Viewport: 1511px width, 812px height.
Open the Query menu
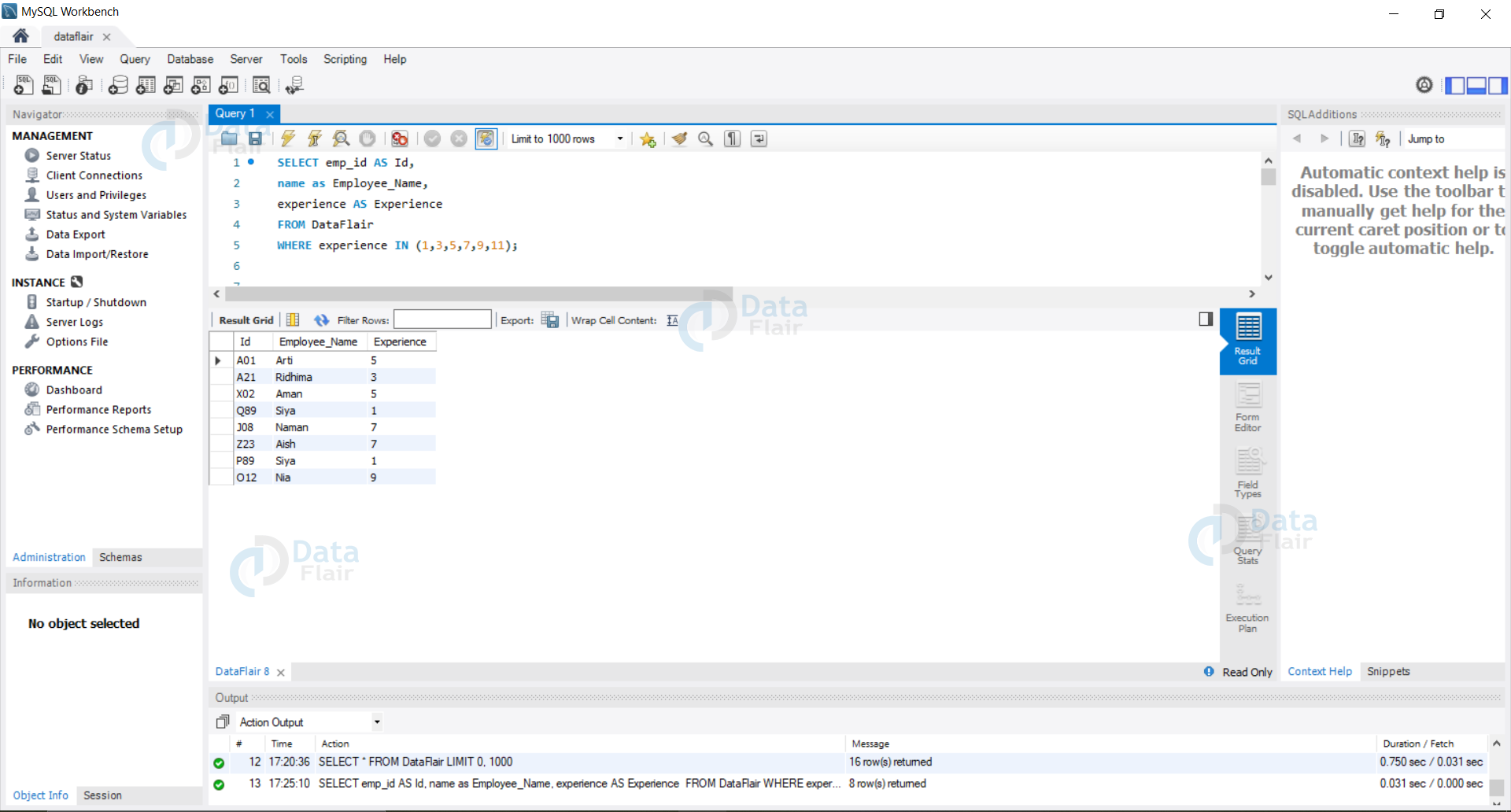[x=135, y=59]
